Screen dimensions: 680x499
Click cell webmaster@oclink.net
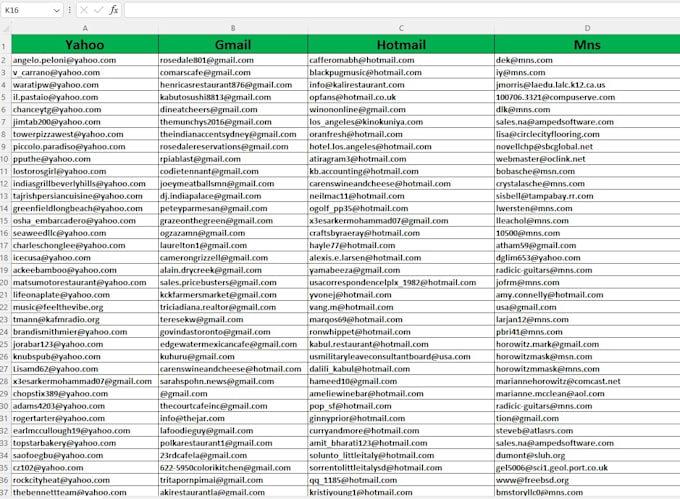tap(587, 159)
